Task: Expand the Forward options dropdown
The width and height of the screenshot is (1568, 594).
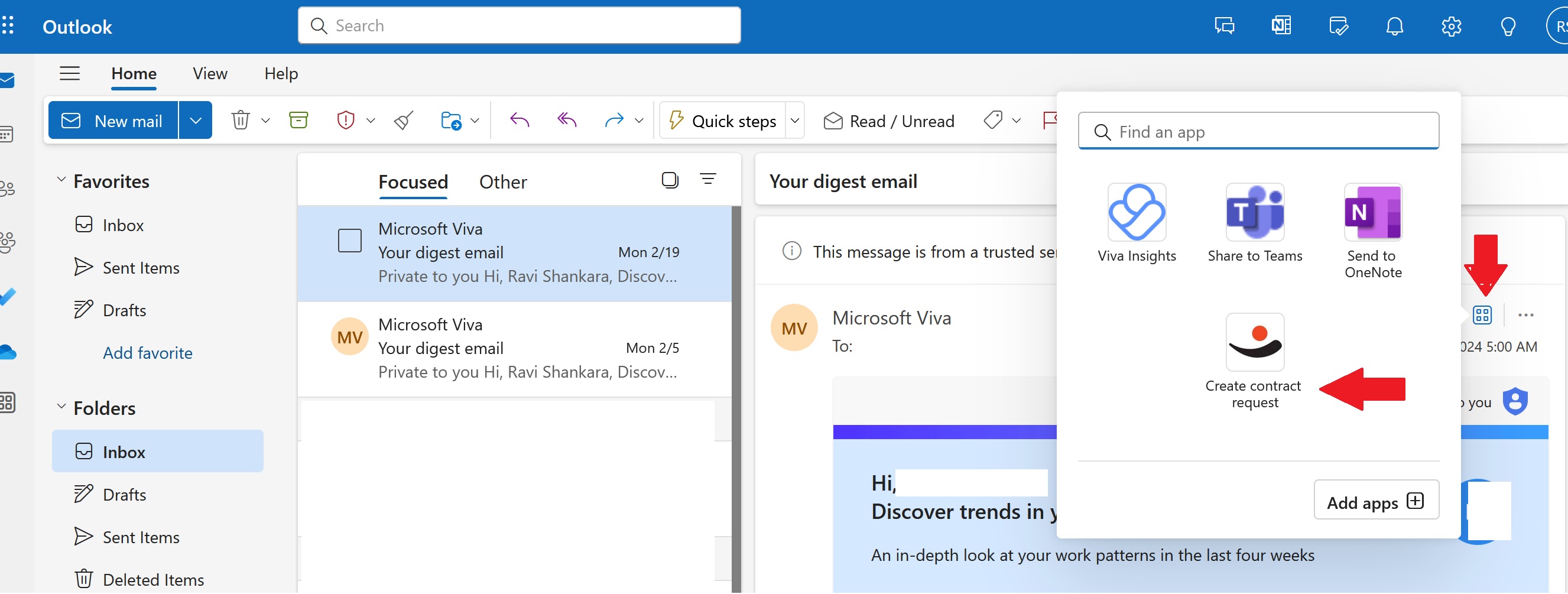Action: pos(638,121)
